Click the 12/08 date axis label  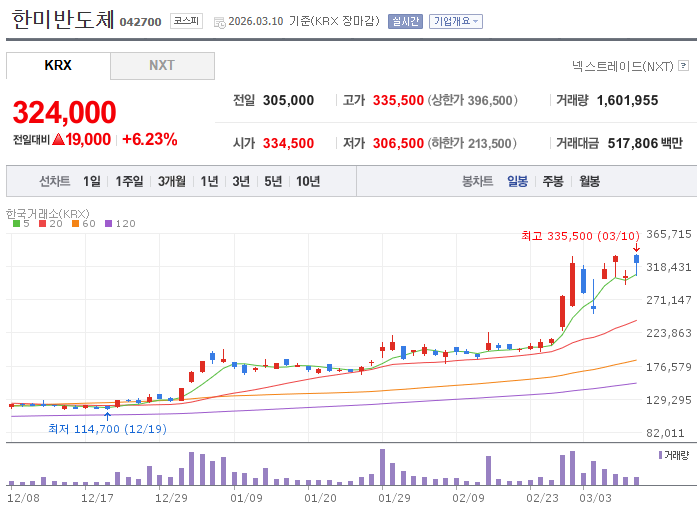point(24,498)
